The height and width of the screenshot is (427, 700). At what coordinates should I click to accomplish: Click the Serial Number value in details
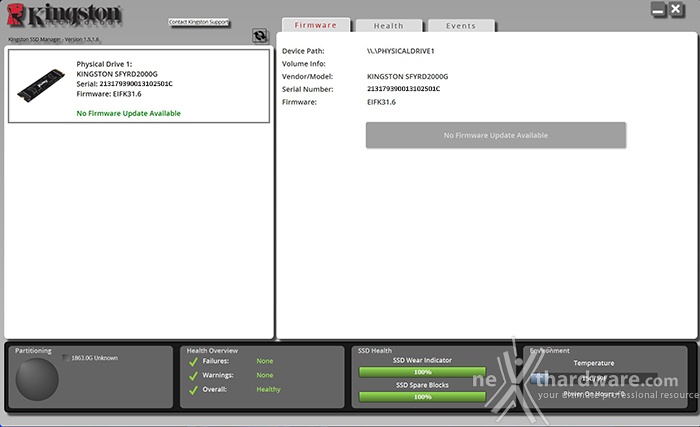point(404,89)
